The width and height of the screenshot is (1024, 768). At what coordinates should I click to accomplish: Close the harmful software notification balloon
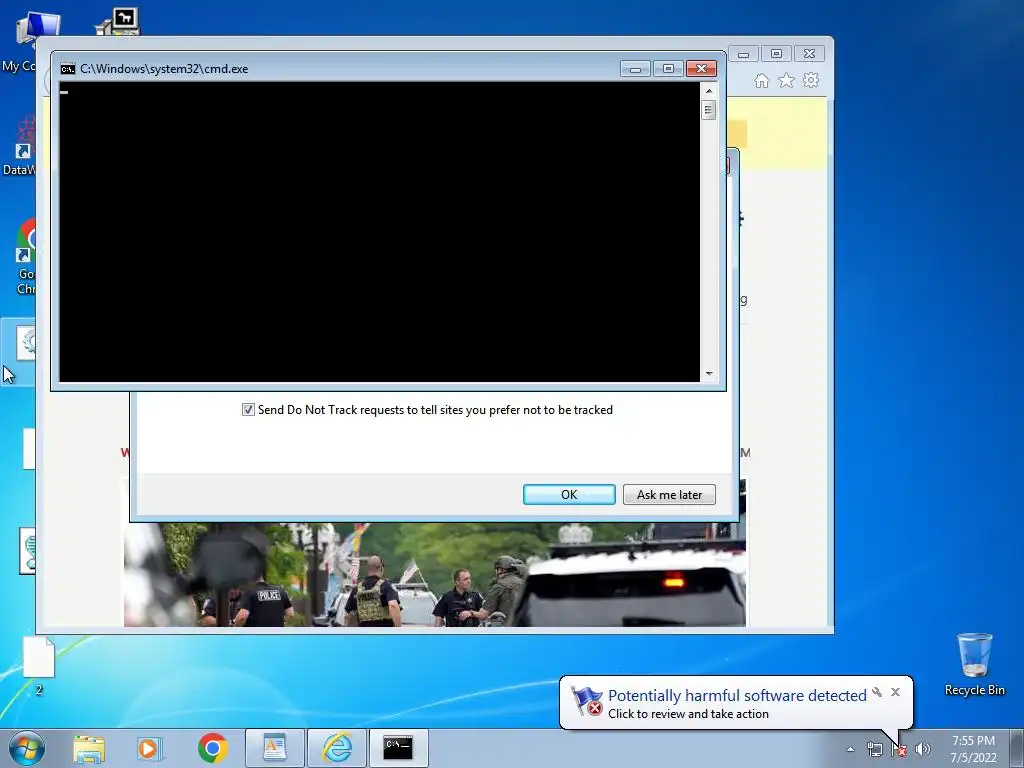[x=895, y=692]
